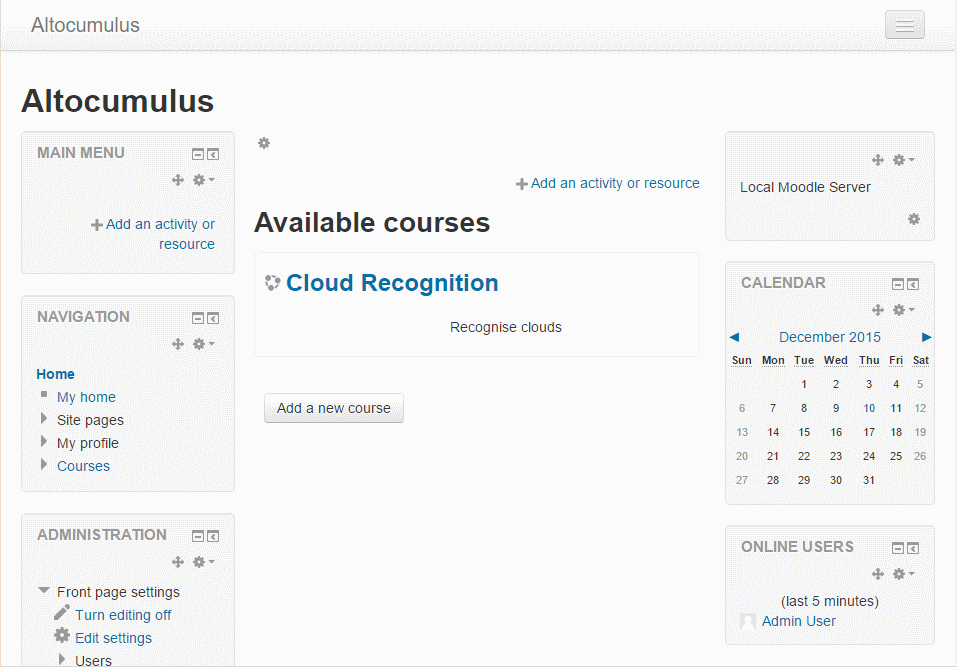
Task: Click gear icon below Local Moodle Server text
Action: pyautogui.click(x=914, y=219)
